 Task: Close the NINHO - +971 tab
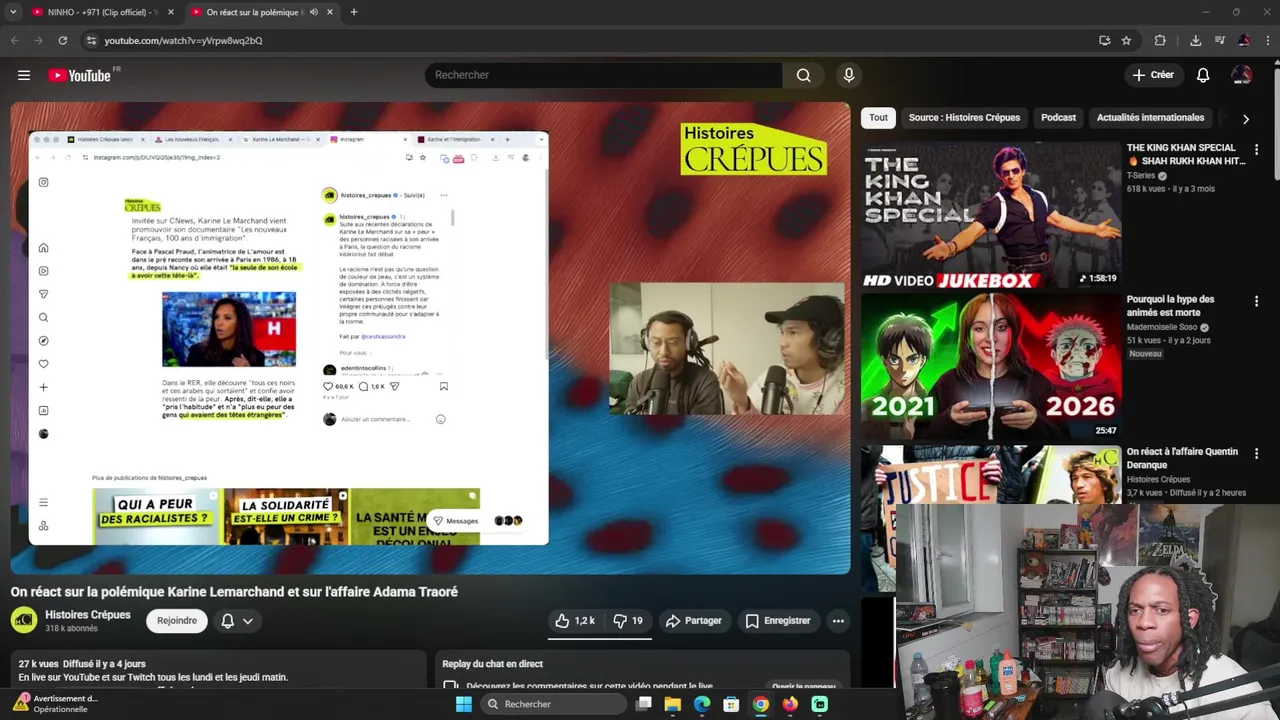[171, 12]
